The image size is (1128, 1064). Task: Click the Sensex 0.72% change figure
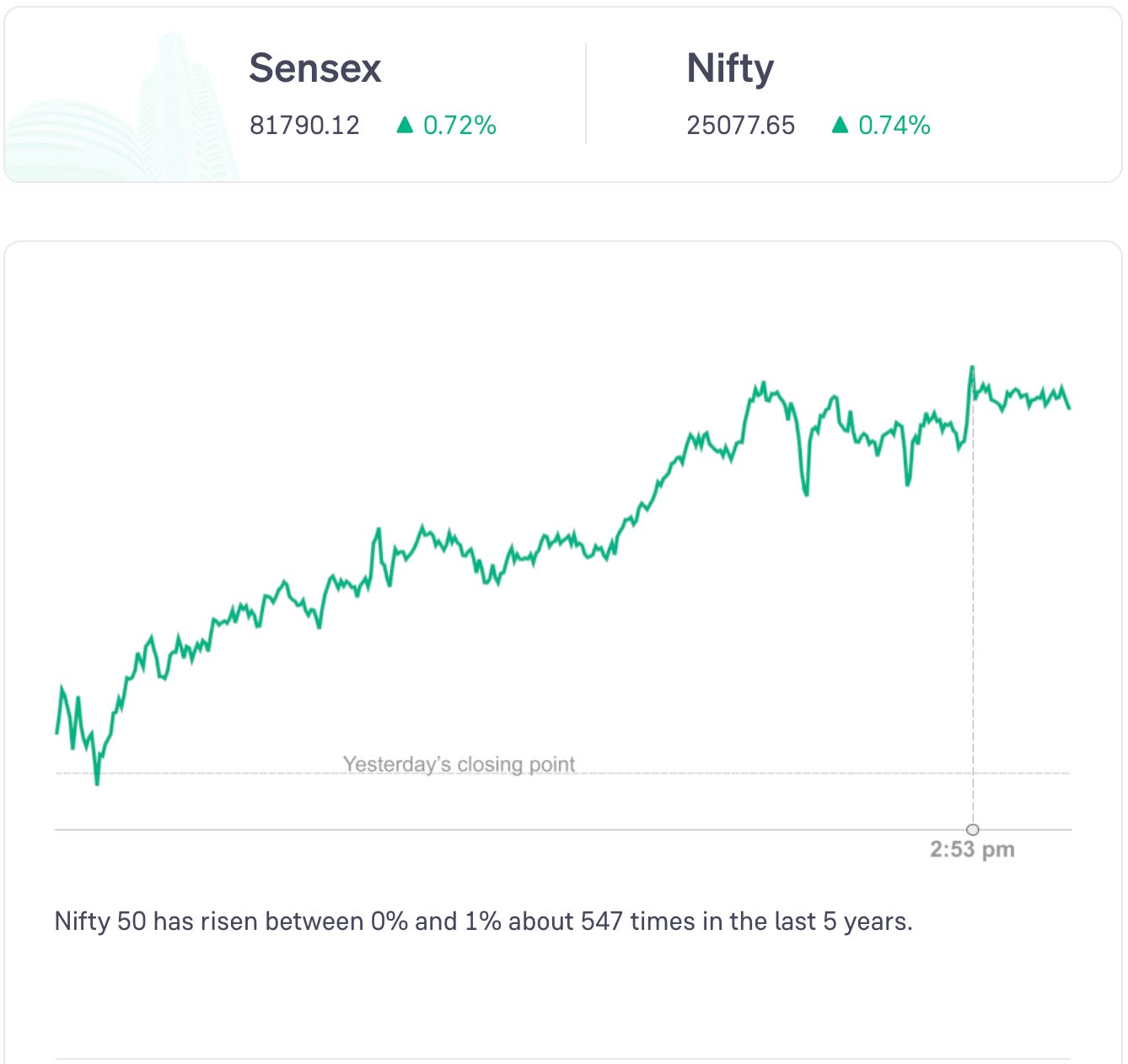click(459, 126)
